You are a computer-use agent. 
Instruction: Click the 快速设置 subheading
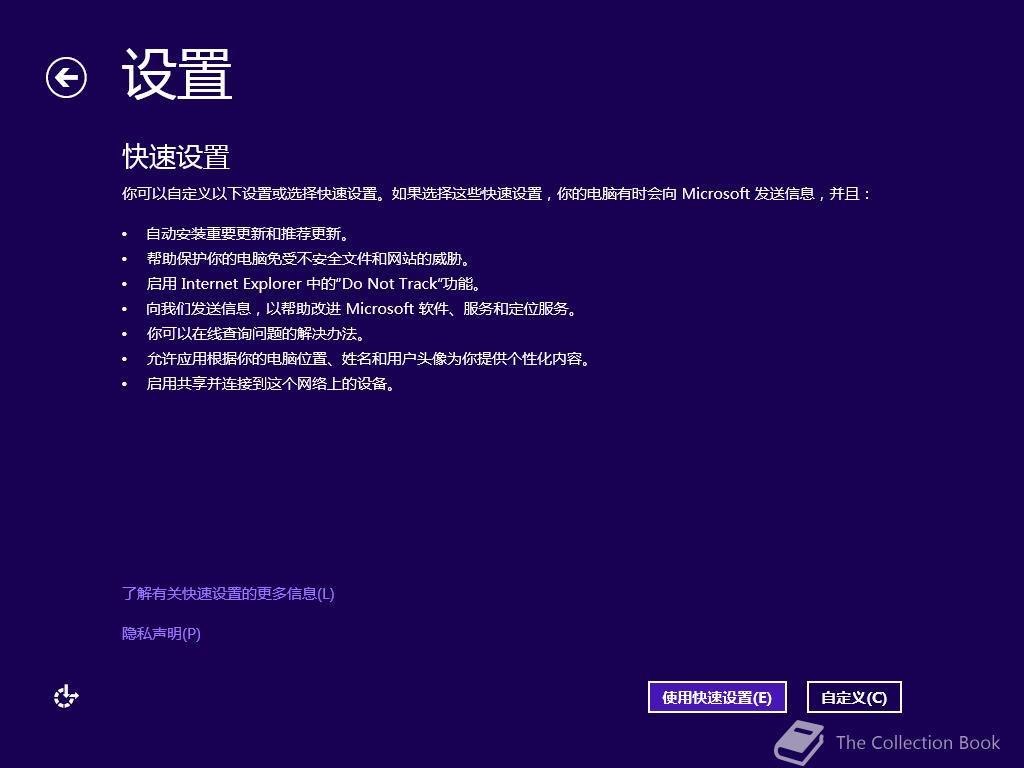176,157
